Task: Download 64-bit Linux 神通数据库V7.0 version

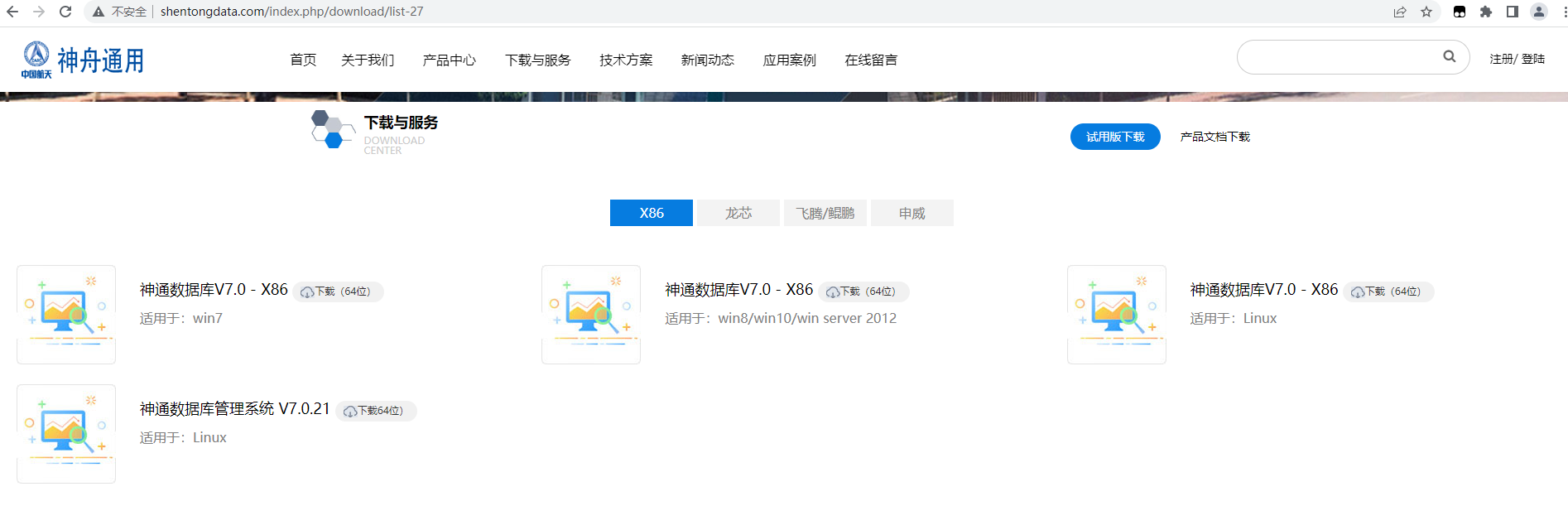Action: click(1388, 292)
